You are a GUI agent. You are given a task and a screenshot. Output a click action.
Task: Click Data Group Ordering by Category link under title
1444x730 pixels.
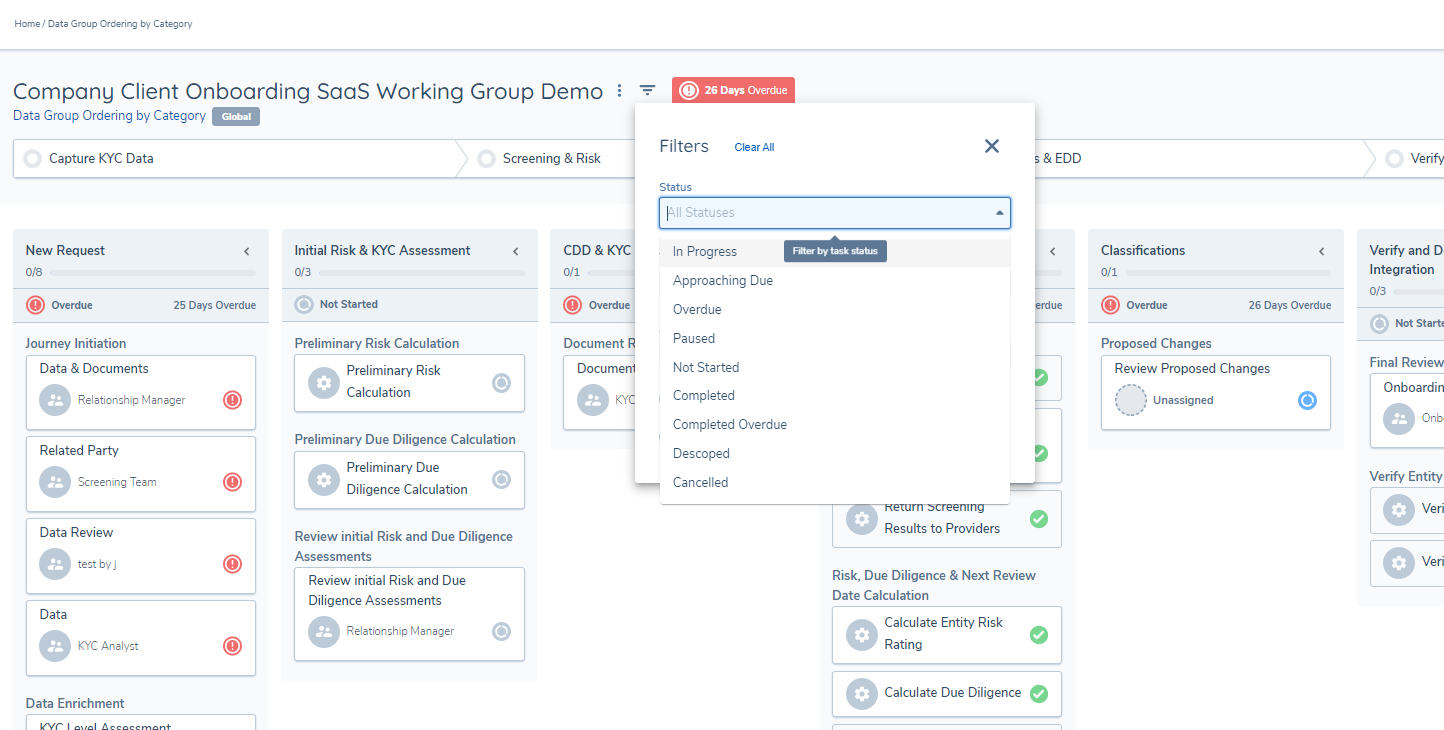point(109,116)
